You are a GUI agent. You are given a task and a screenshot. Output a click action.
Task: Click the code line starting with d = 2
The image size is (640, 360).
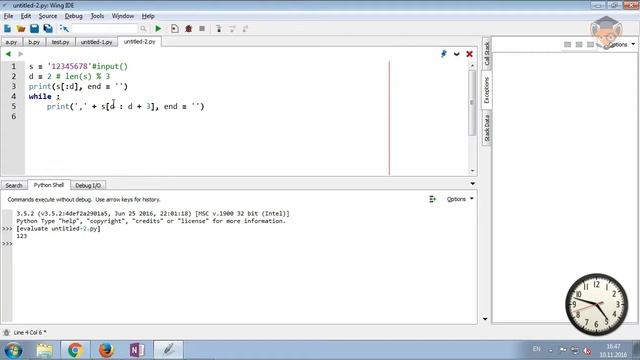[69, 76]
